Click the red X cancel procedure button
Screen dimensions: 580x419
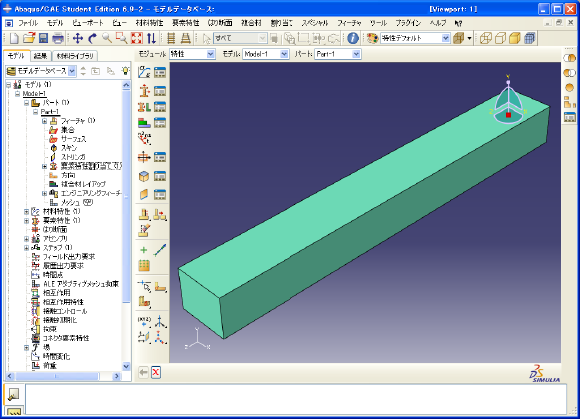(156, 372)
